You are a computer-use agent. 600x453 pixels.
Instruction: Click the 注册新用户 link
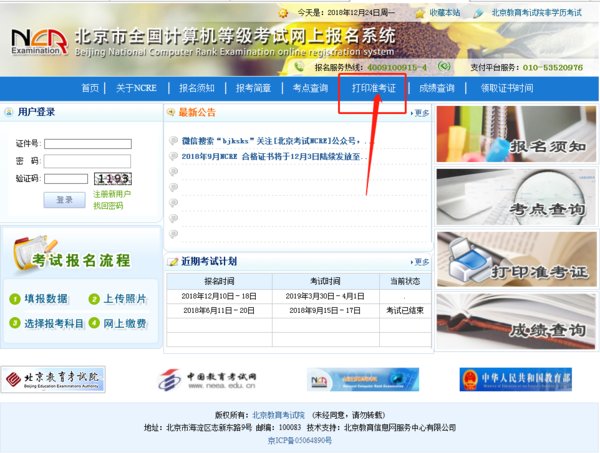click(x=112, y=194)
